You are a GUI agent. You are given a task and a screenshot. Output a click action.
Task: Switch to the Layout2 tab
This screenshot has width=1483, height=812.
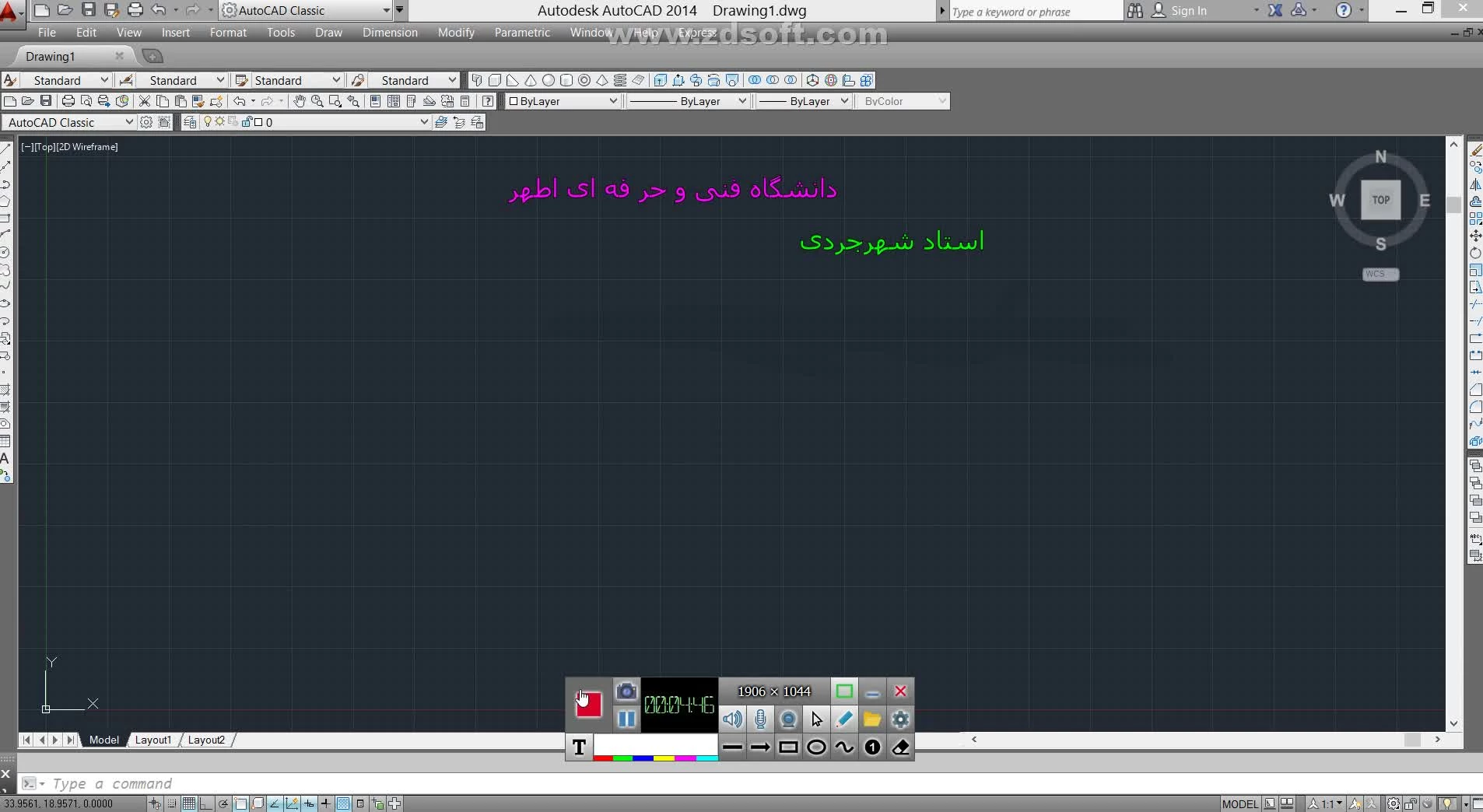206,740
